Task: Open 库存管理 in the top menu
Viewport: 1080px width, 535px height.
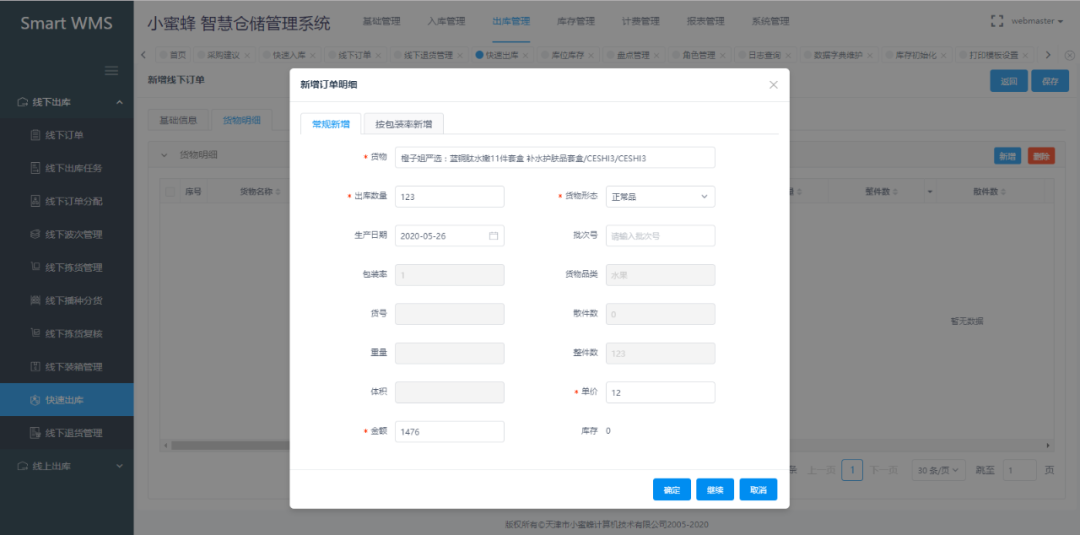Action: click(x=575, y=21)
